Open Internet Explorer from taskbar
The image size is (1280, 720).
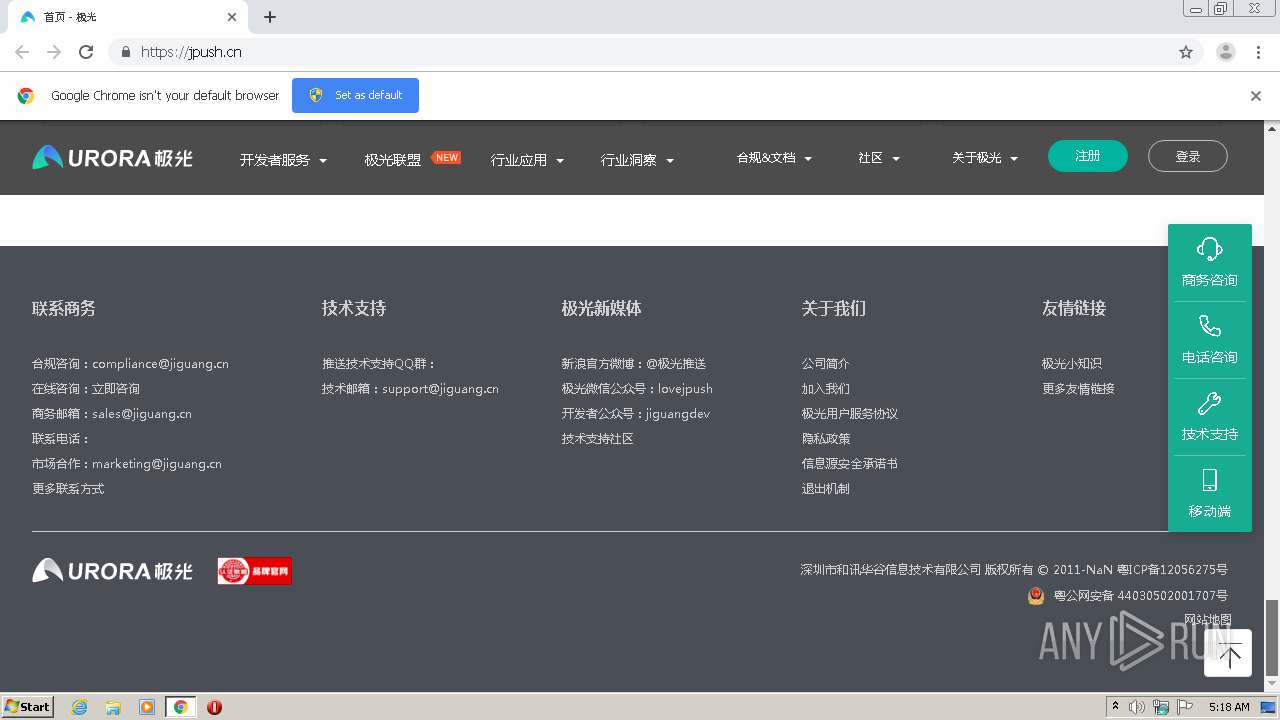click(80, 707)
